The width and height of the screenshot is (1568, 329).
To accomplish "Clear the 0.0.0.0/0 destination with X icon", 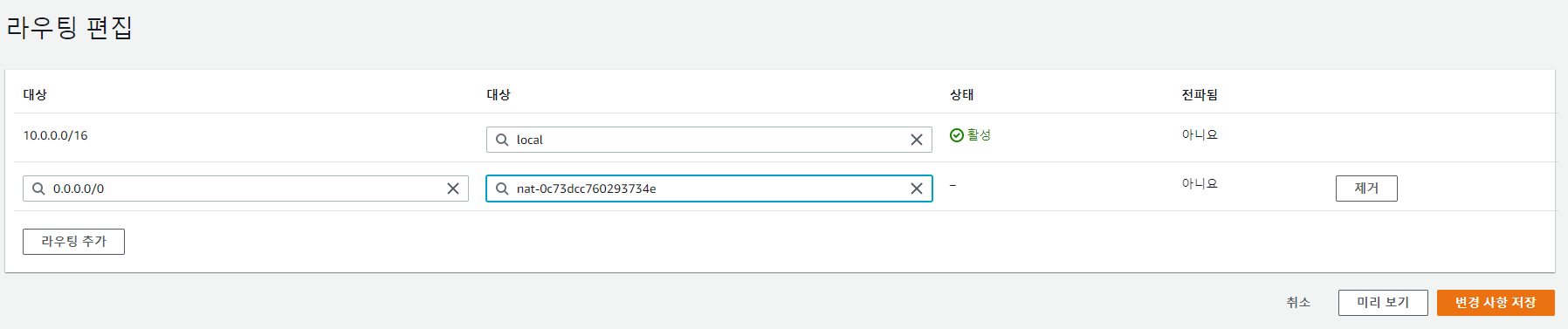I will pos(453,188).
